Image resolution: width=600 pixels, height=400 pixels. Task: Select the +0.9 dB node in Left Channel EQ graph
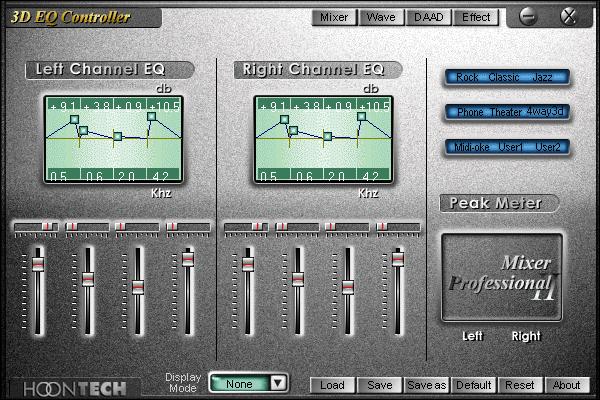[117, 136]
